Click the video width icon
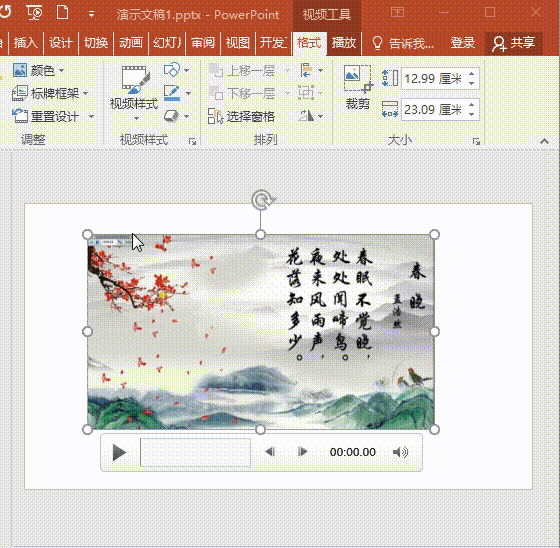 tap(390, 109)
